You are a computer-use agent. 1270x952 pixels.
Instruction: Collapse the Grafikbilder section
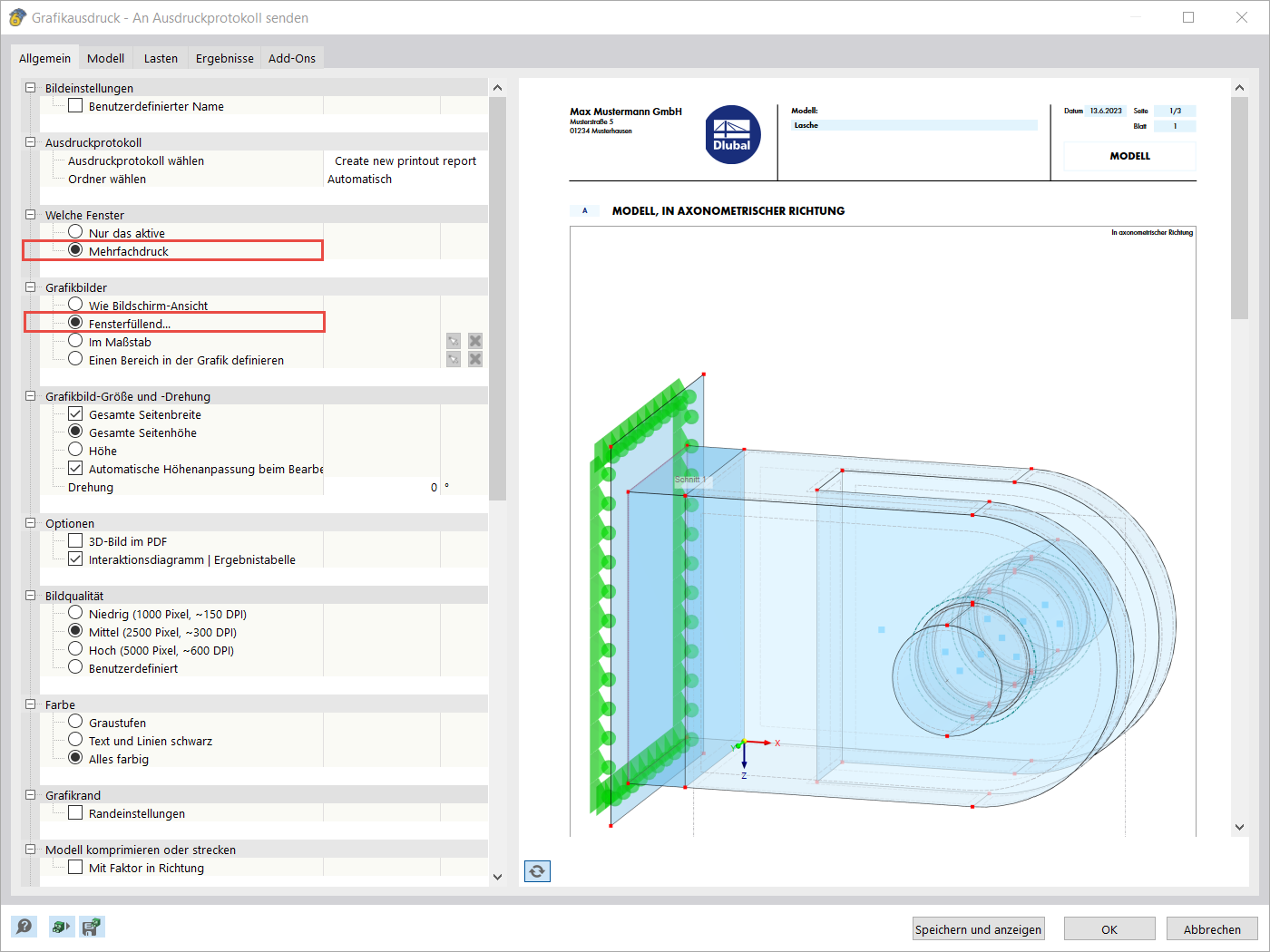tap(30, 287)
